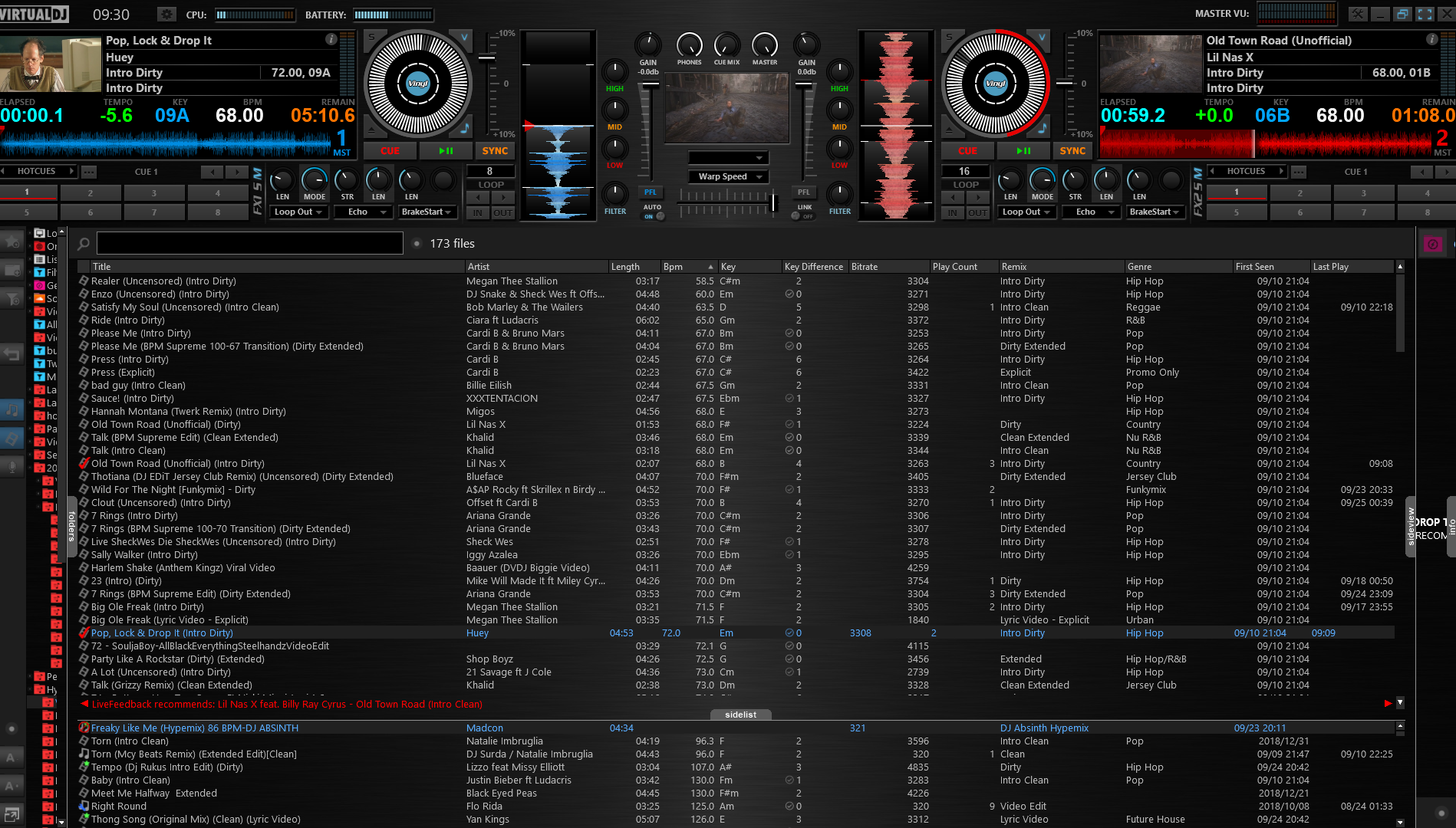Show video files with film sidebar icon
Viewport: 1456px width, 828px height.
coord(12,439)
